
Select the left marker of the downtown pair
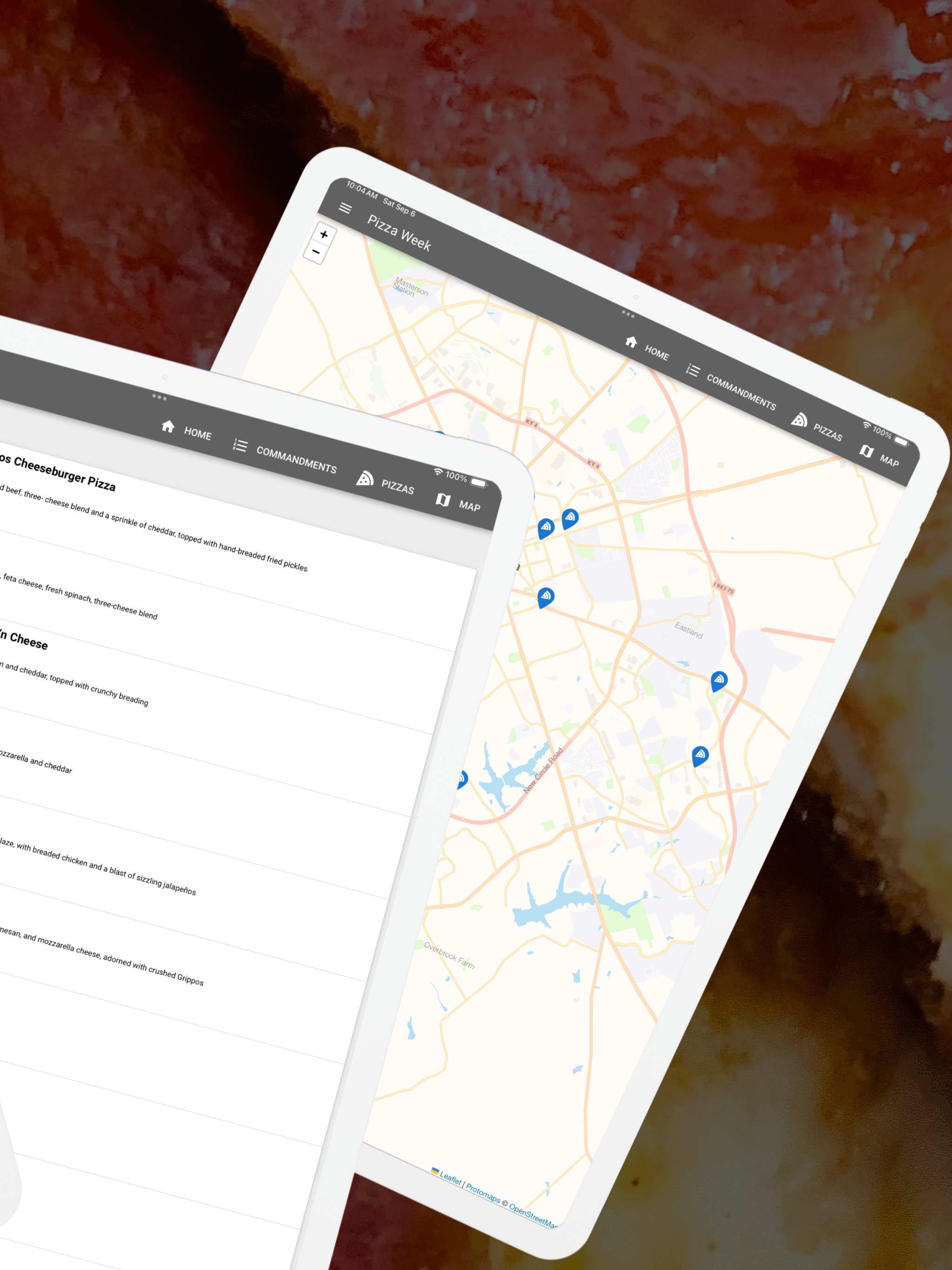[x=545, y=528]
